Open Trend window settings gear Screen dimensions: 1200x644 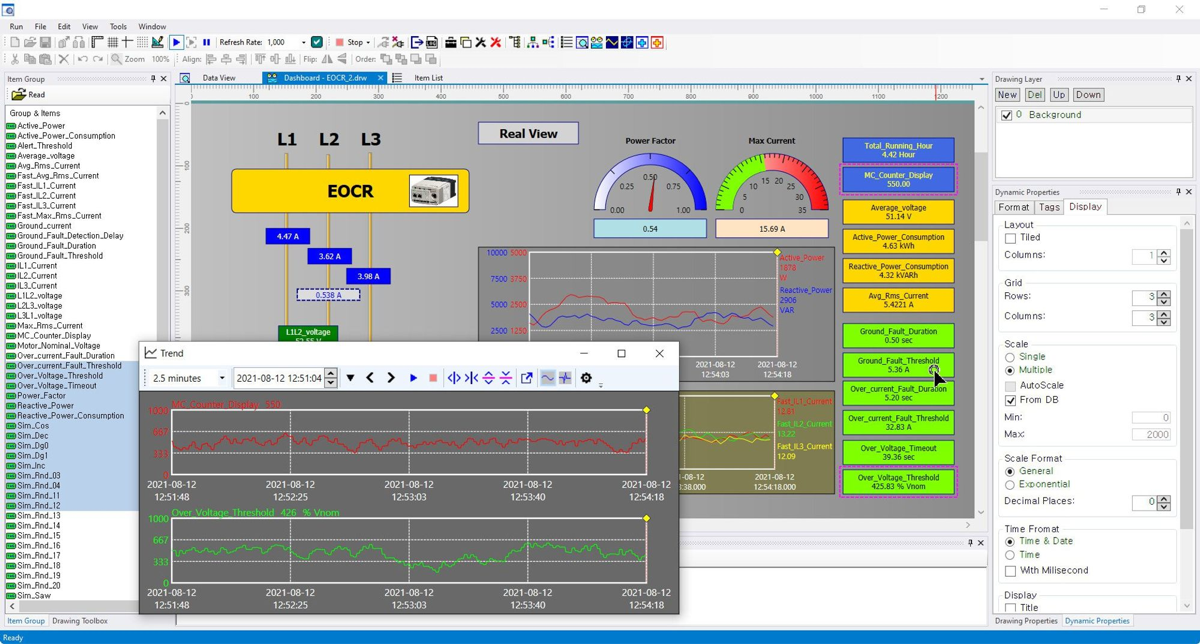[x=587, y=379]
